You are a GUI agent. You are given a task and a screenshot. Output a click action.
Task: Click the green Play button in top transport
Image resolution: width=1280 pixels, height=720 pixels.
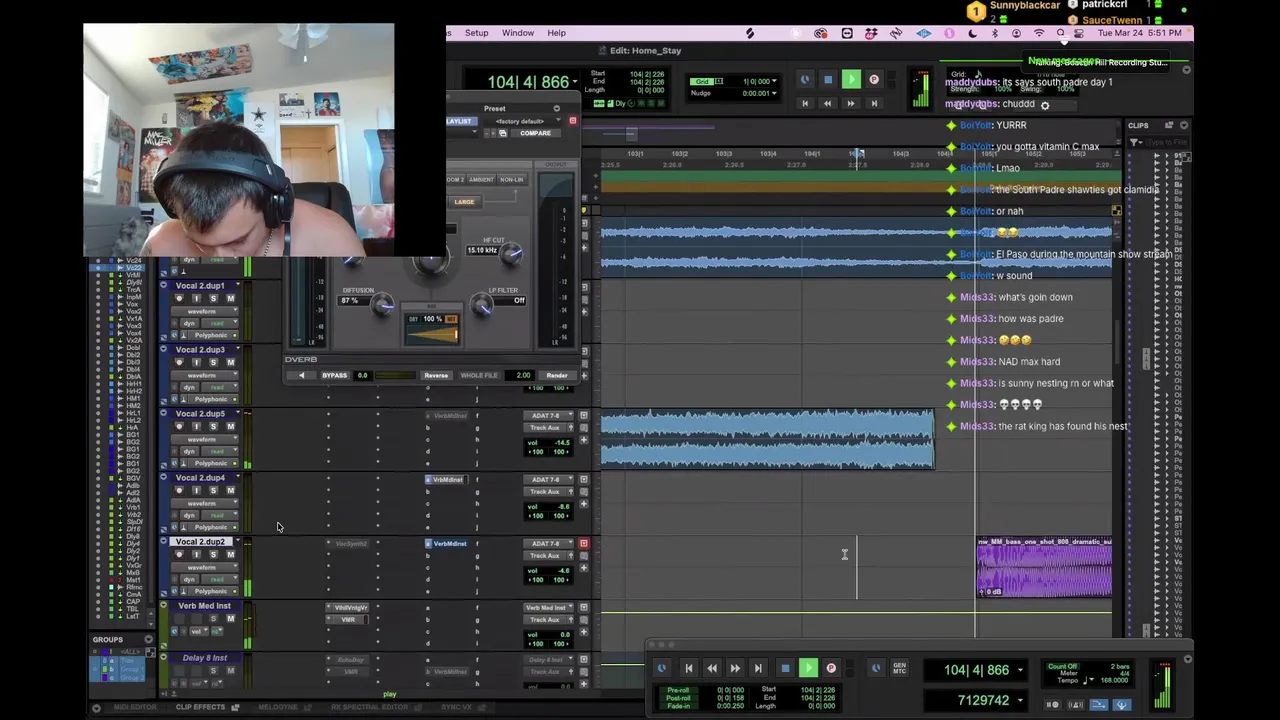click(851, 80)
